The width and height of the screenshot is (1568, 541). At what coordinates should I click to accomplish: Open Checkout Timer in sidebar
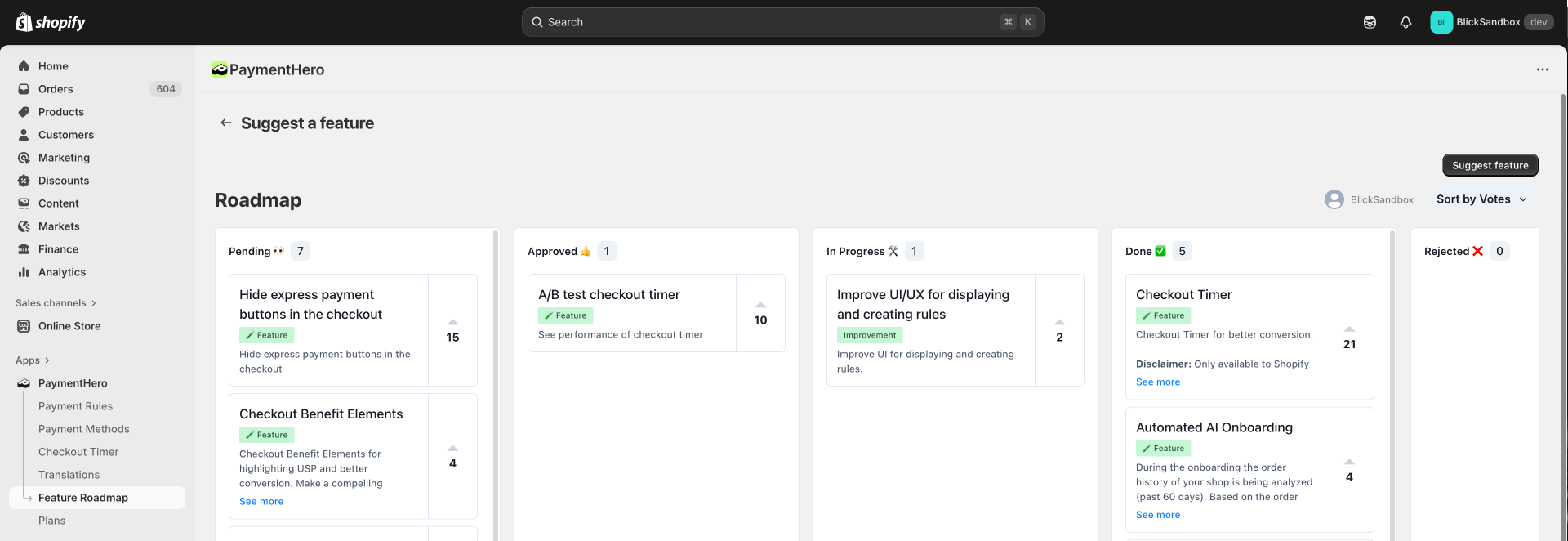coord(78,452)
